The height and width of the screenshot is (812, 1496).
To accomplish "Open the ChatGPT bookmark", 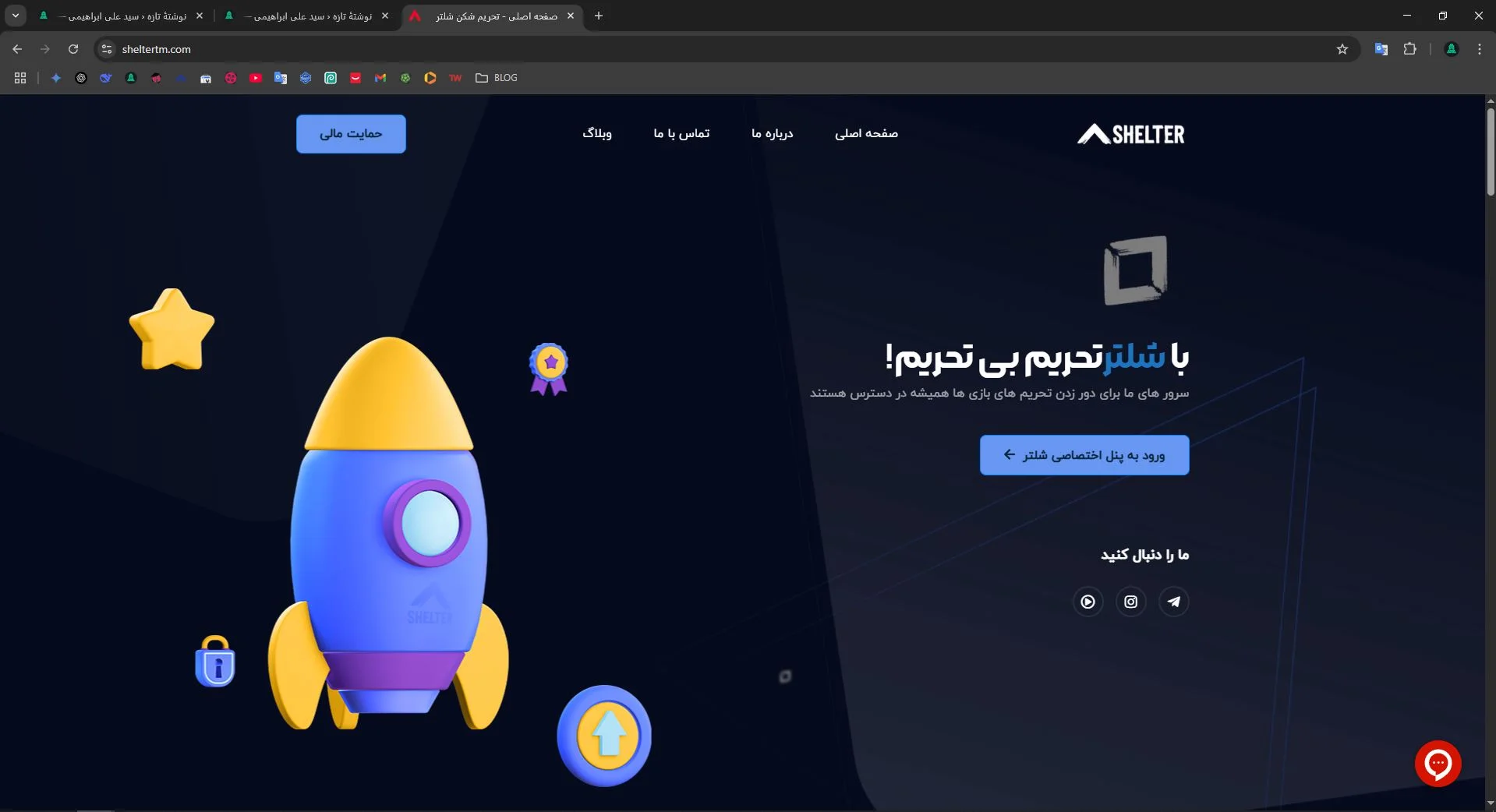I will tap(81, 78).
